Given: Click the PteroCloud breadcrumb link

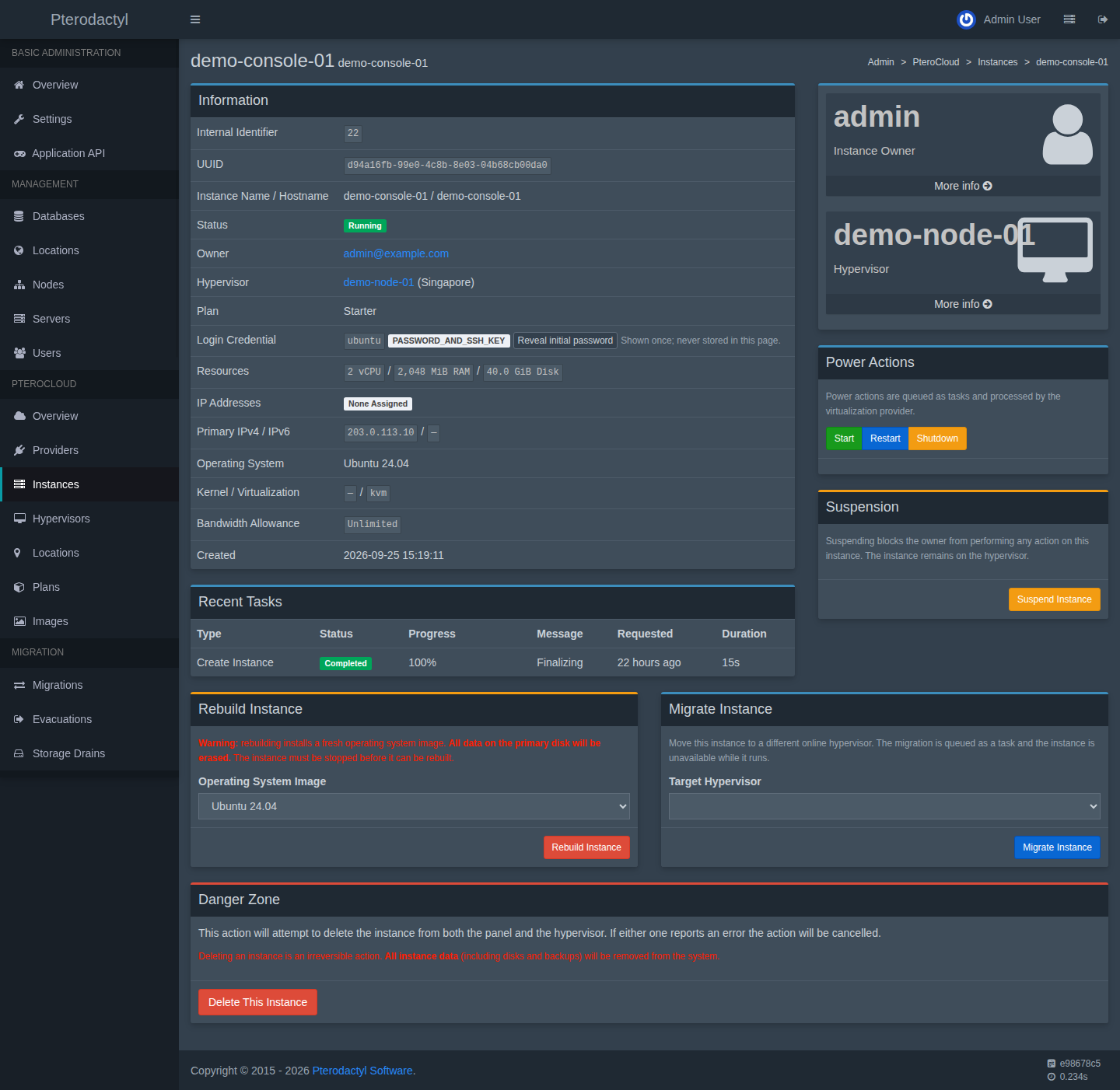Looking at the screenshot, I should click(936, 62).
